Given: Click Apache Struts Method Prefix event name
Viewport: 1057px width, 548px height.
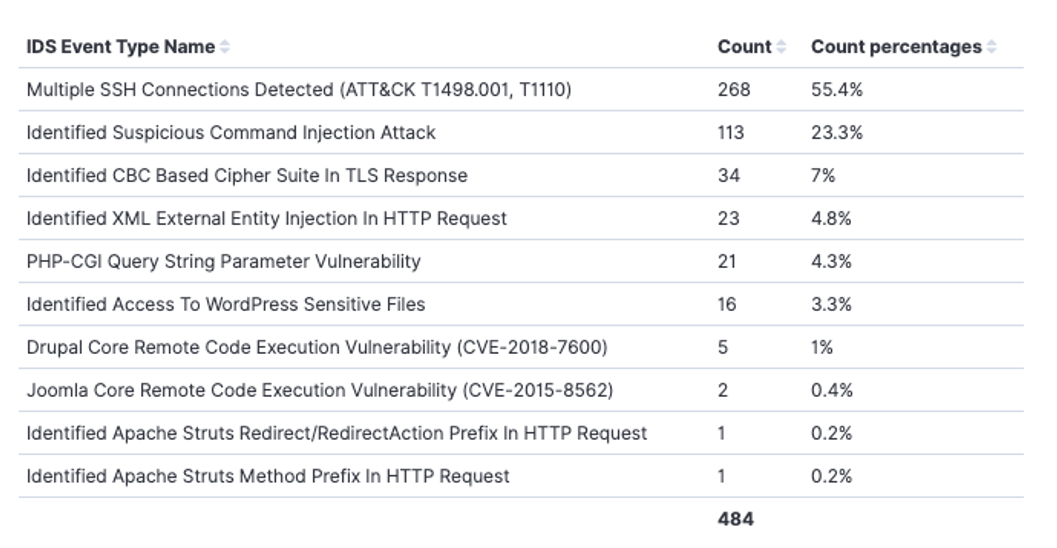Looking at the screenshot, I should (268, 477).
